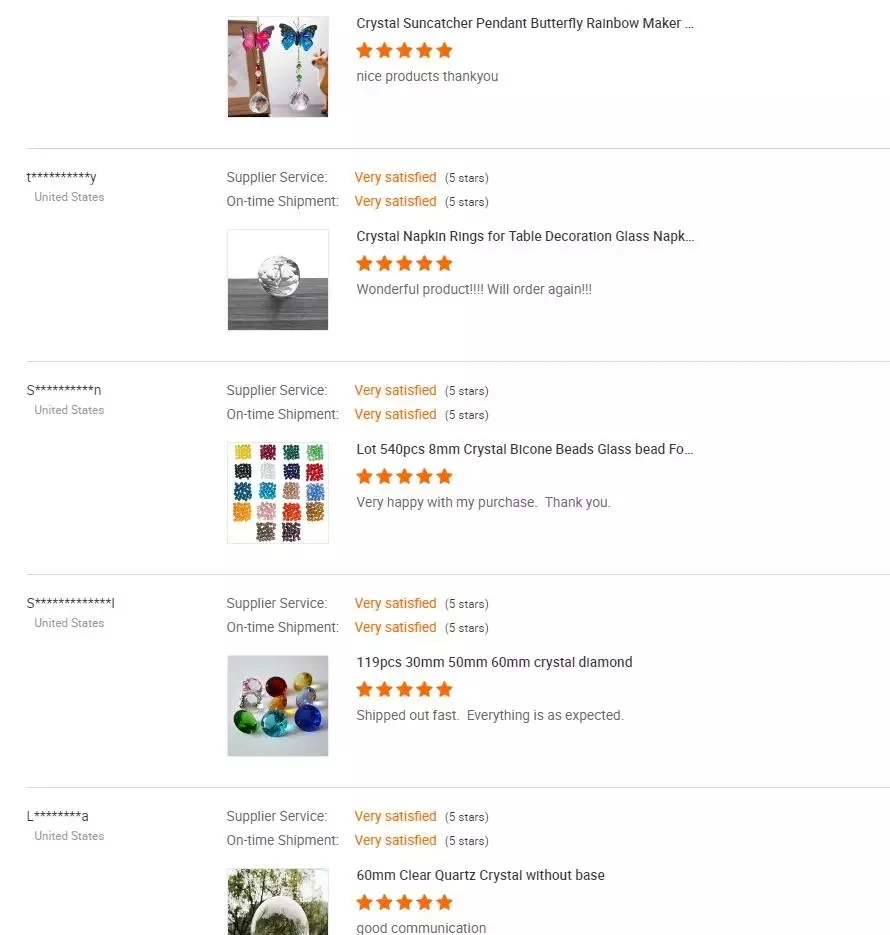890x935 pixels.
Task: Click the colored crystal diamonds thumbnail
Action: 277,705
